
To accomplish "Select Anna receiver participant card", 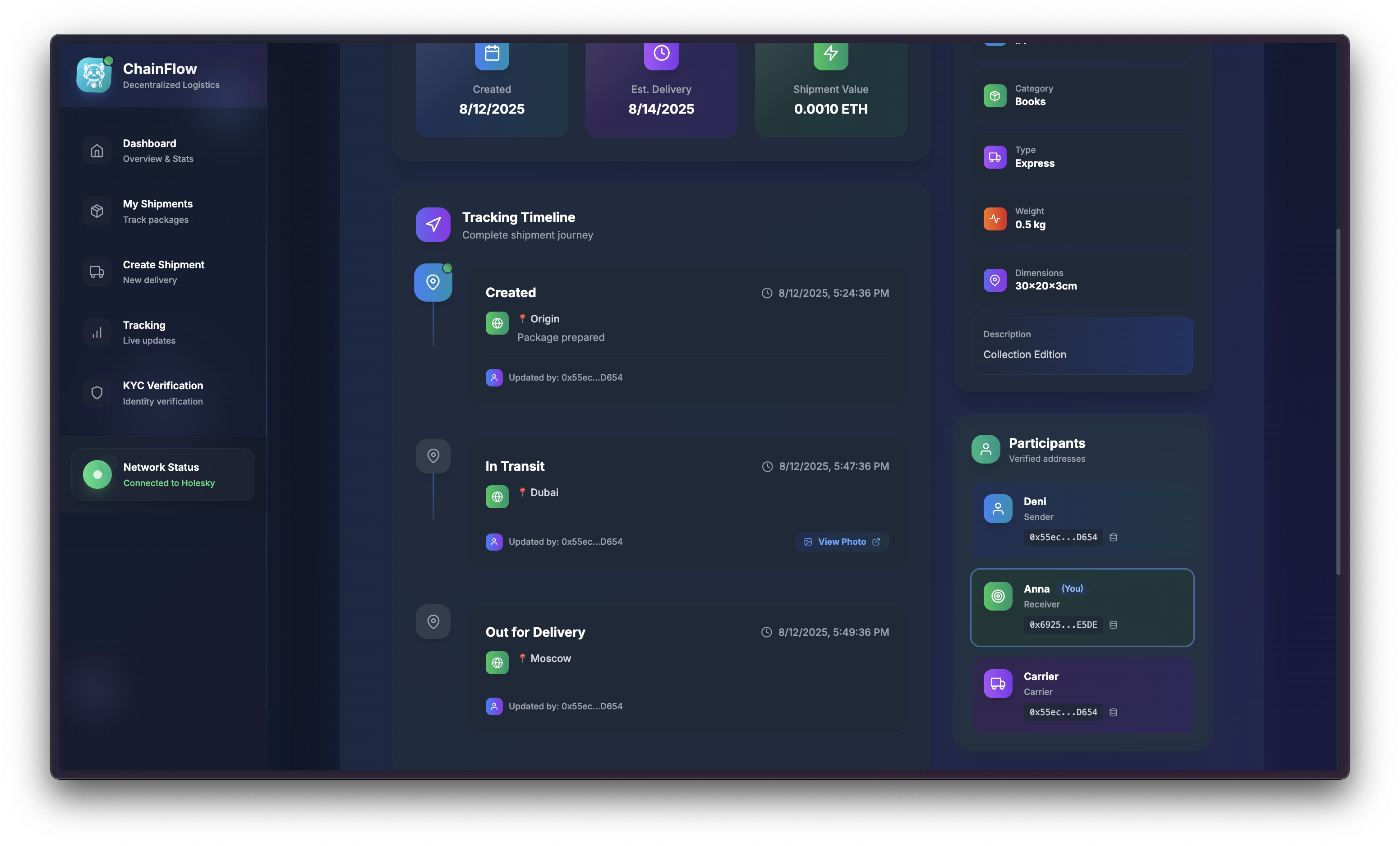I will click(1082, 607).
